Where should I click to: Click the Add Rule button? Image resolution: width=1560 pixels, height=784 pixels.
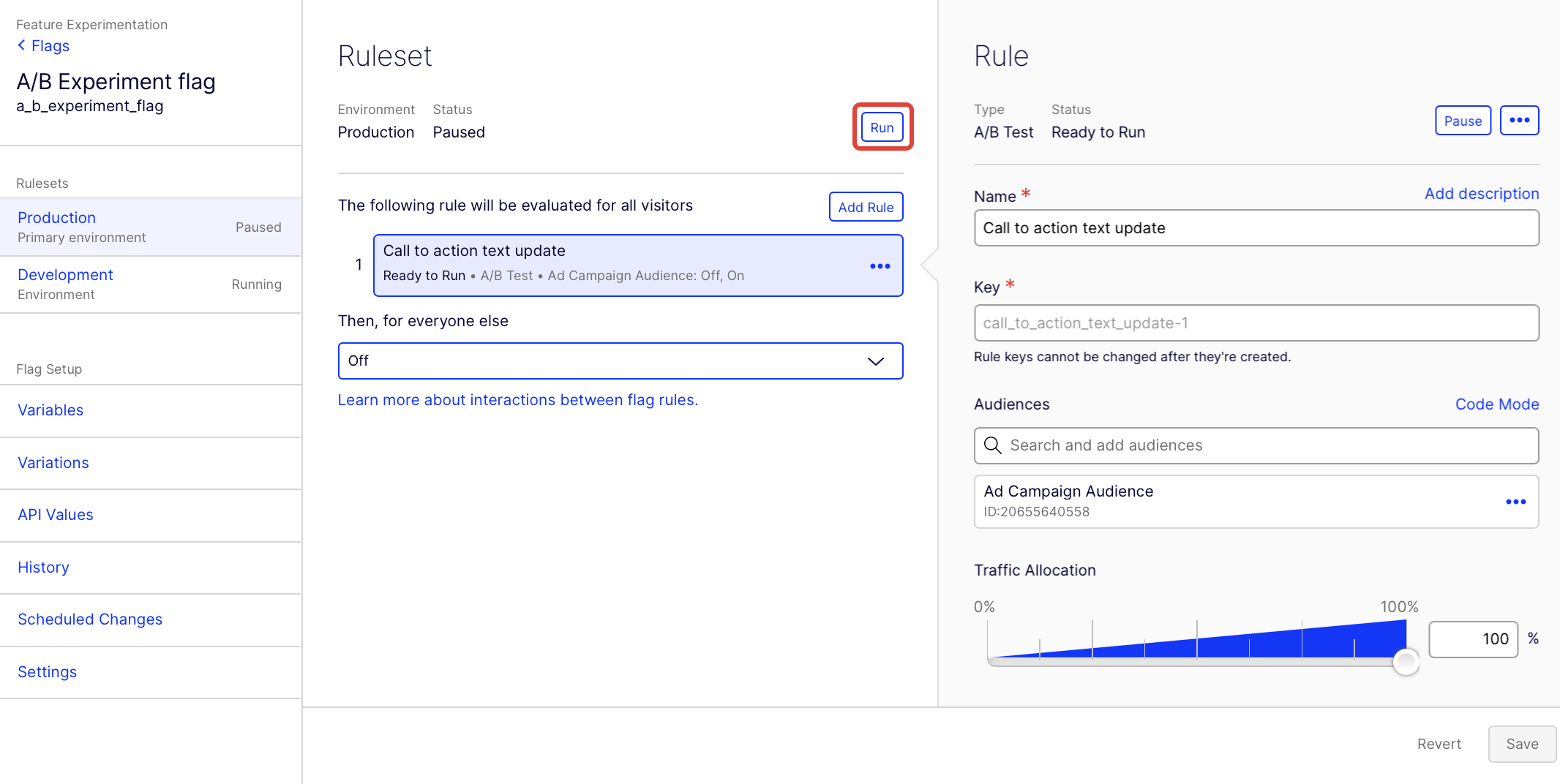coord(866,207)
